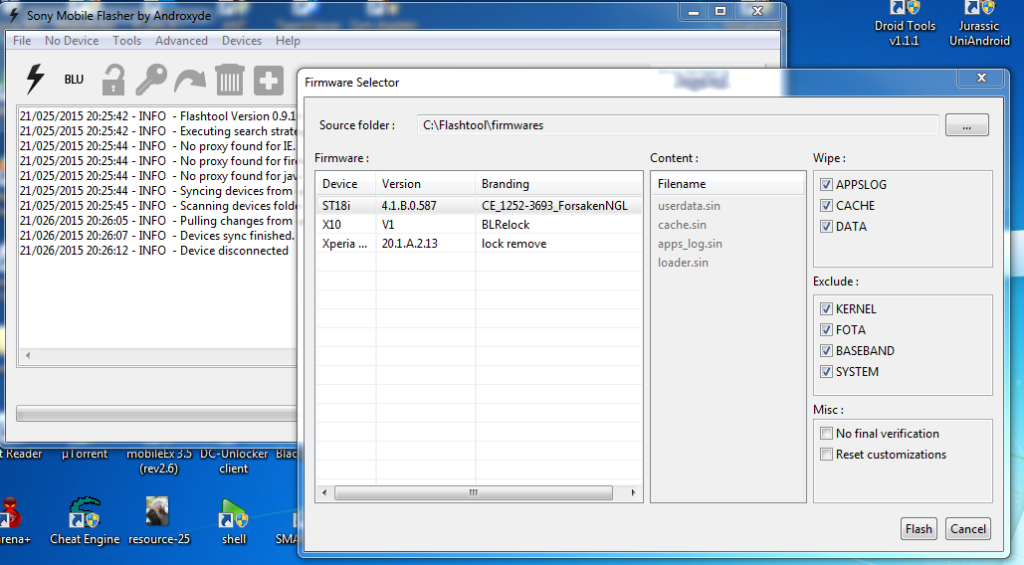Uncheck FOTA exclude checkbox

[826, 330]
